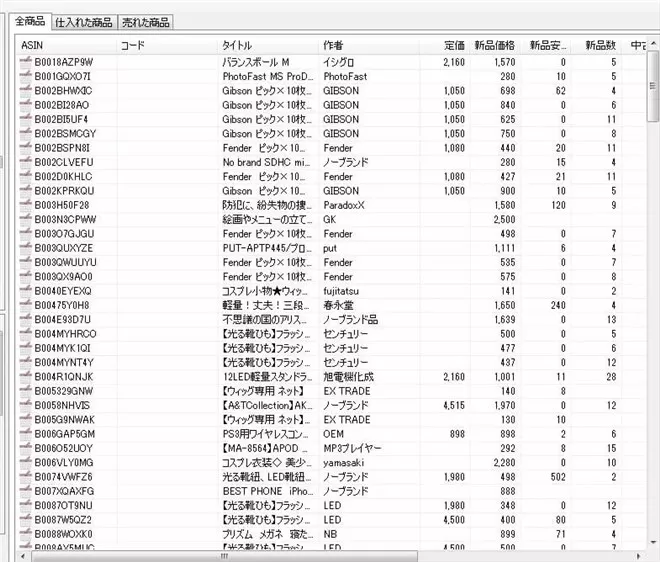Viewport: 660px width, 562px height.
Task: Sort by the 新品数 column header
Action: pos(599,46)
